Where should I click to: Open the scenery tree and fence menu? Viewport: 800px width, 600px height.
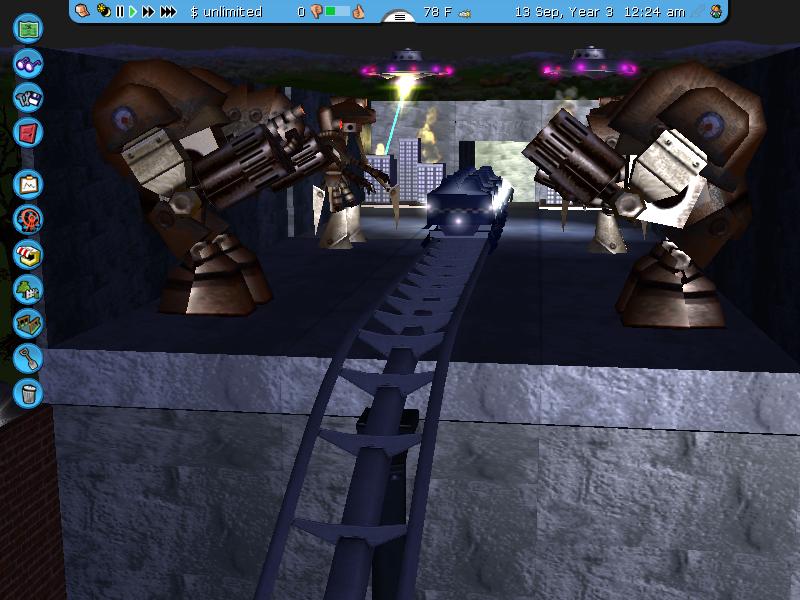point(28,289)
